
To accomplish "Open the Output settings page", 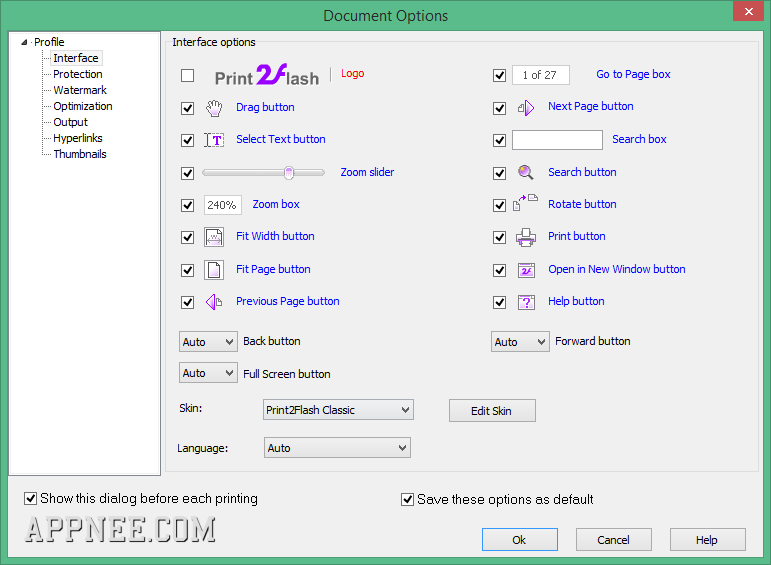I will (70, 122).
